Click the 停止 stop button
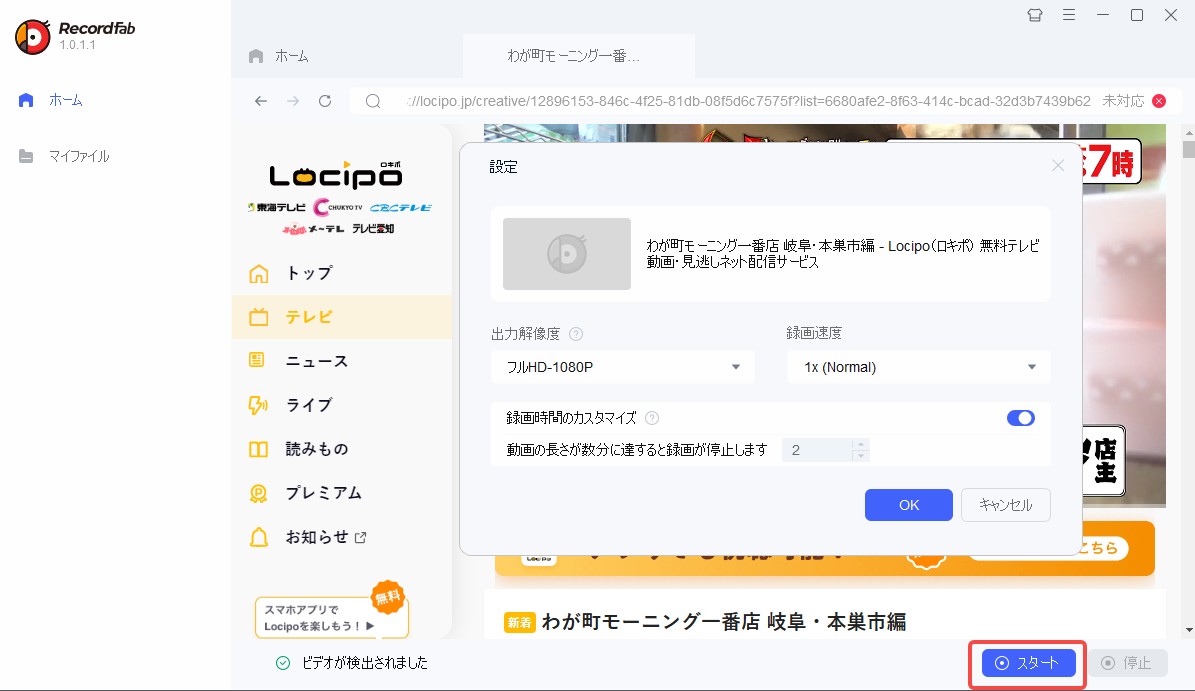The image size is (1195, 691). click(1128, 663)
